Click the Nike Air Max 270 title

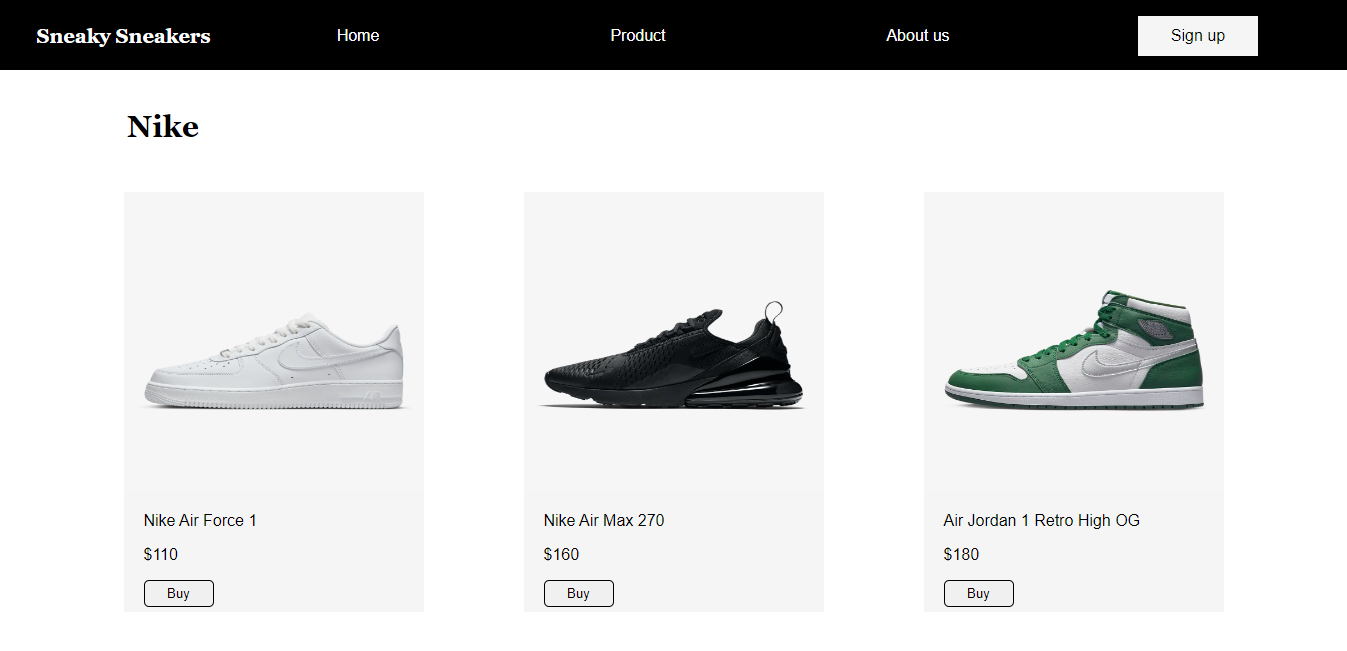point(604,520)
